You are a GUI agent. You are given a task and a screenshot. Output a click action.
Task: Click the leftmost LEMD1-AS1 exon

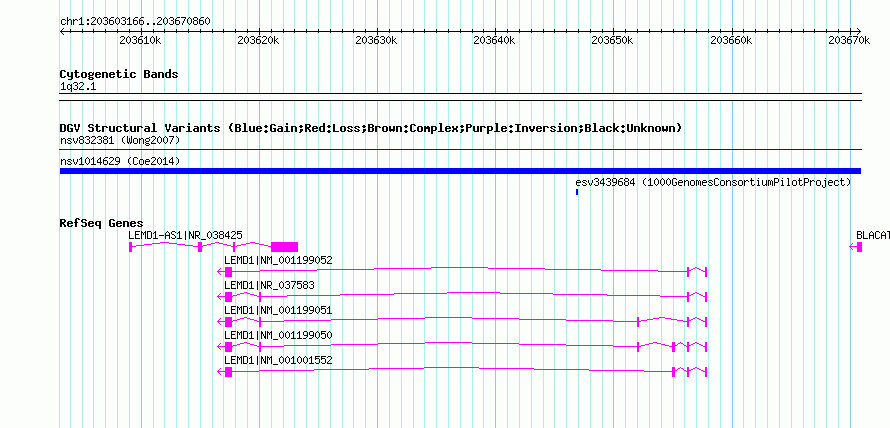131,247
